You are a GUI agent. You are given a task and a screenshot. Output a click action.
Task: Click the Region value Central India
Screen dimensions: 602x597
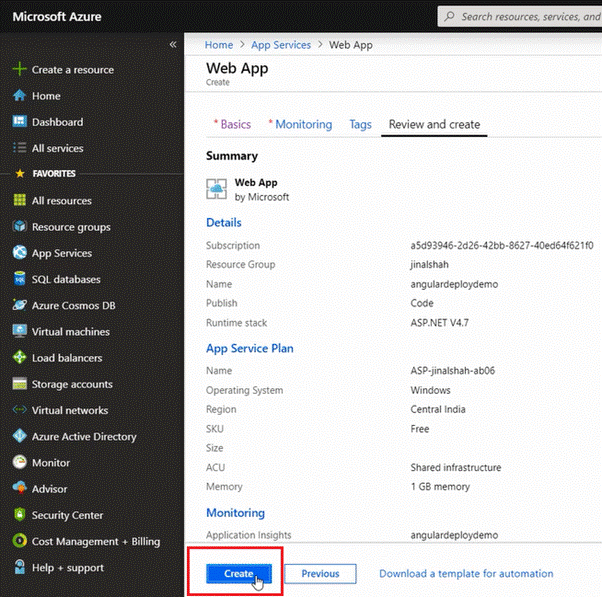coord(438,409)
